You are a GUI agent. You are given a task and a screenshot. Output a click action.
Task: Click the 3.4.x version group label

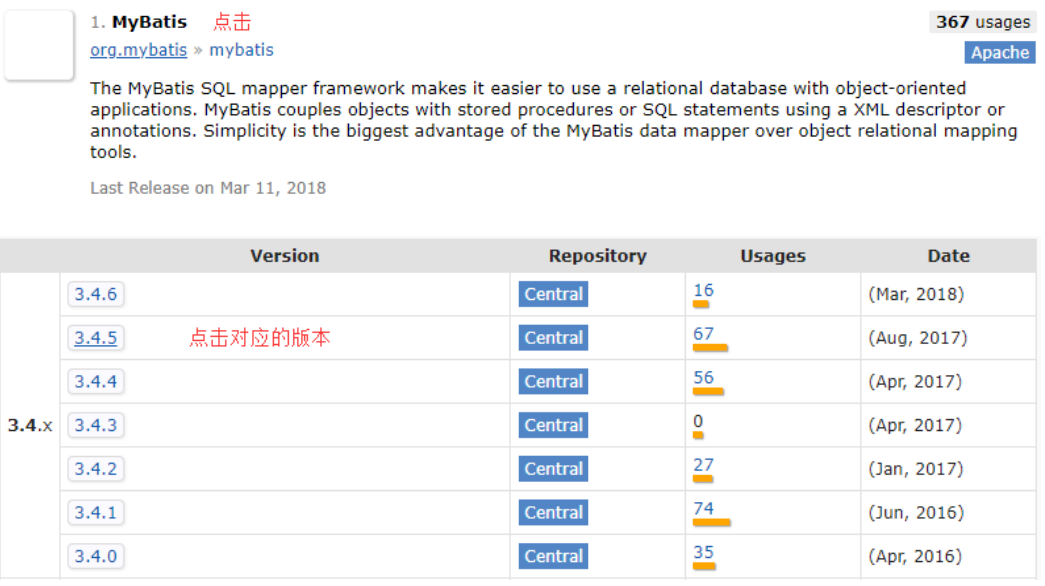pos(30,425)
